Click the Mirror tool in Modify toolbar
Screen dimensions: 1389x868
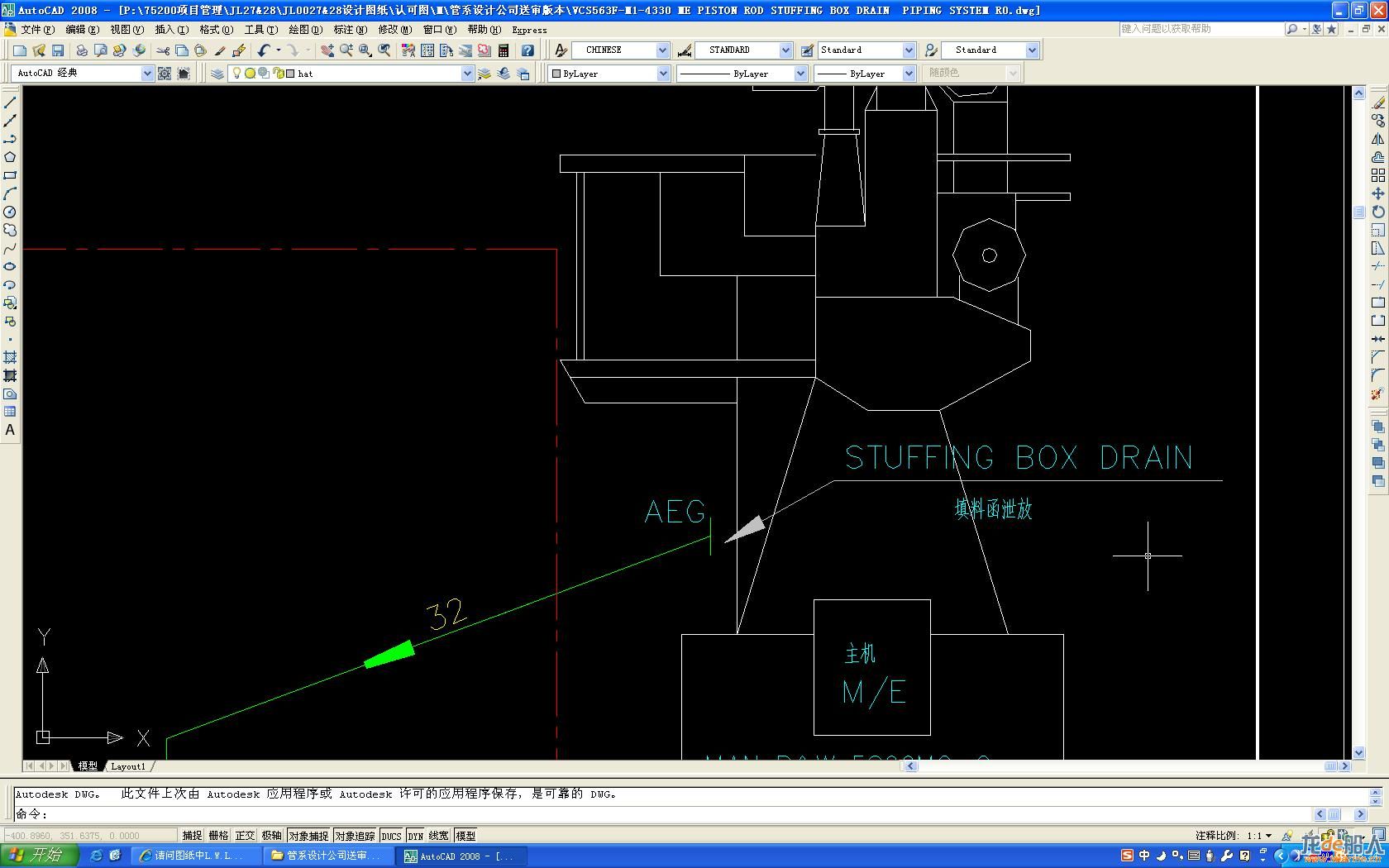pos(1377,139)
